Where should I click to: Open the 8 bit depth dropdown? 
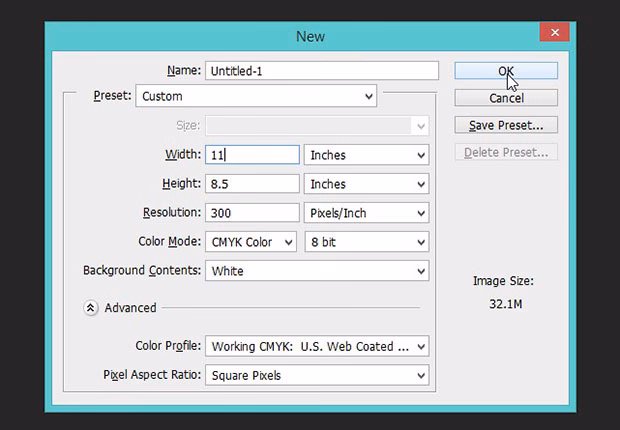tap(366, 242)
